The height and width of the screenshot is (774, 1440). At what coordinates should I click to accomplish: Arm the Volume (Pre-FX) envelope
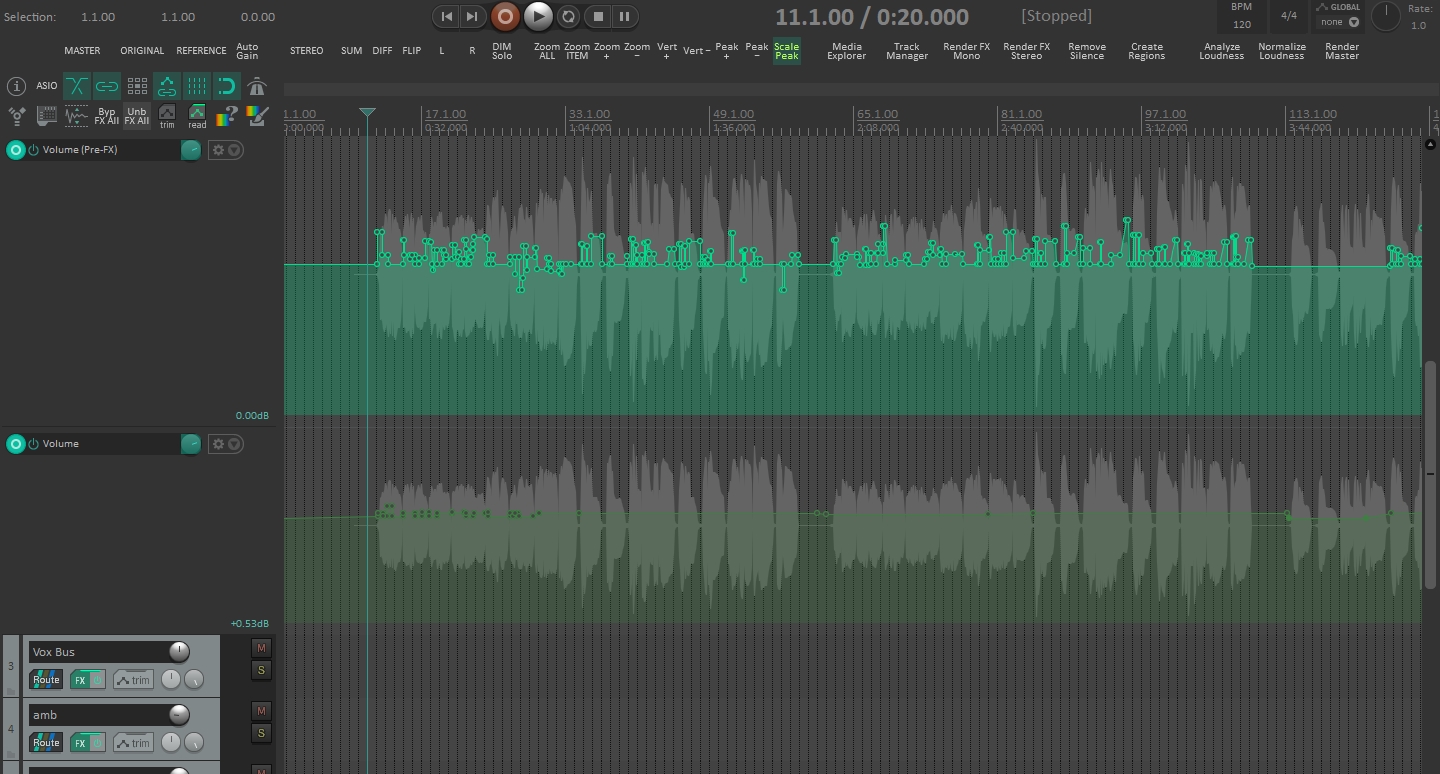[x=15, y=150]
